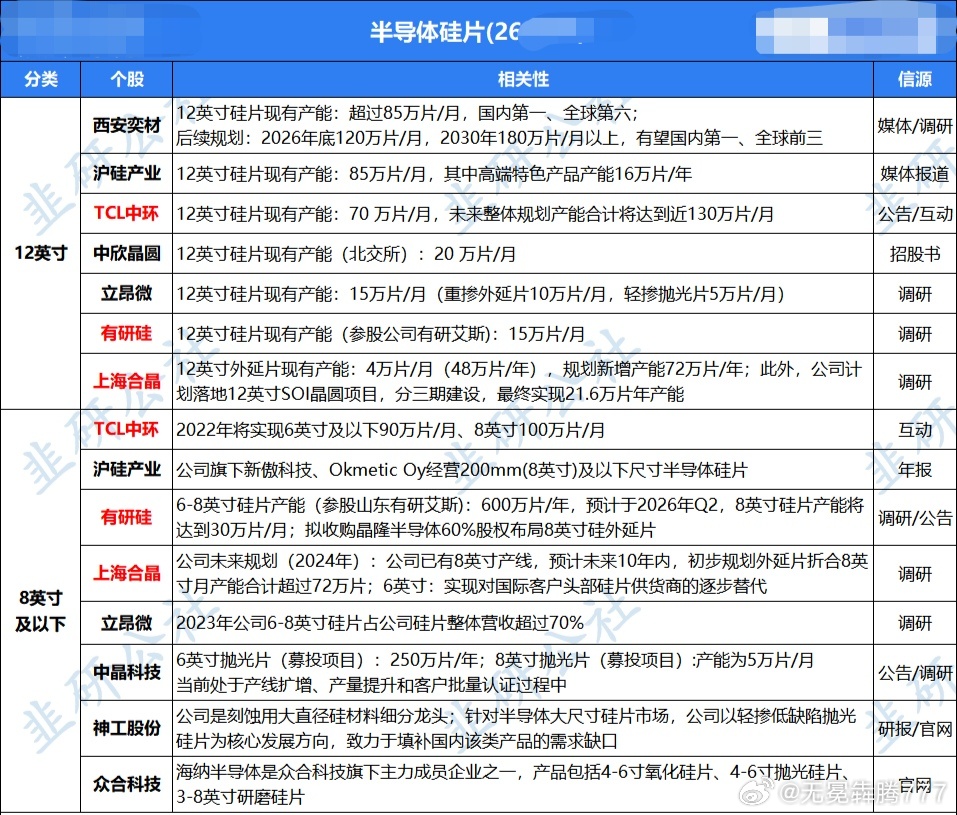The height and width of the screenshot is (815, 957).
Task: Click 'TCL中环' in the 8英寸及以下 section
Action: 126,429
